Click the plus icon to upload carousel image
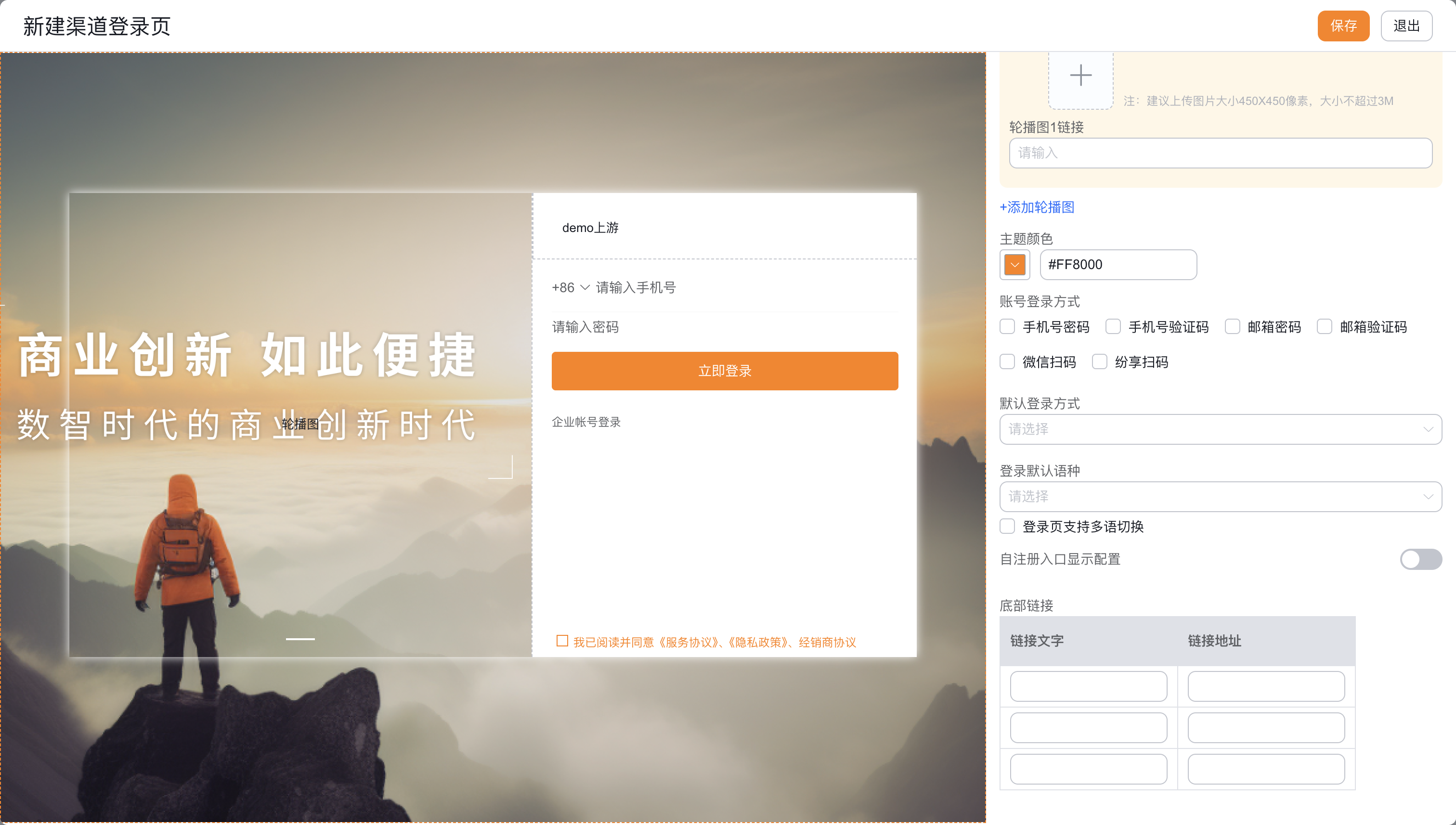 coord(1080,76)
